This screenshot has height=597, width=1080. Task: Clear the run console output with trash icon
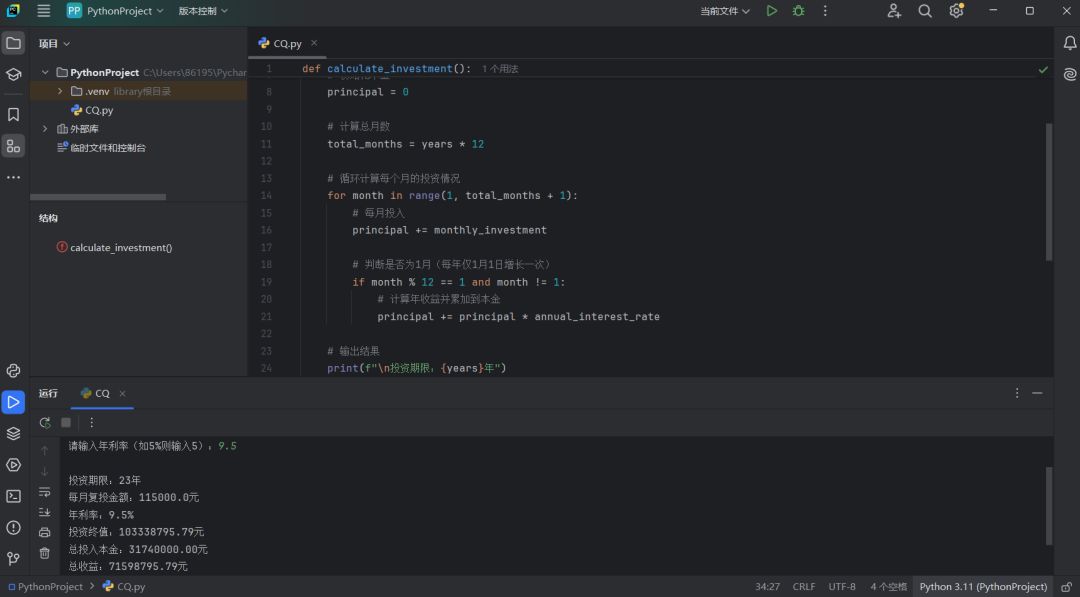(x=45, y=553)
